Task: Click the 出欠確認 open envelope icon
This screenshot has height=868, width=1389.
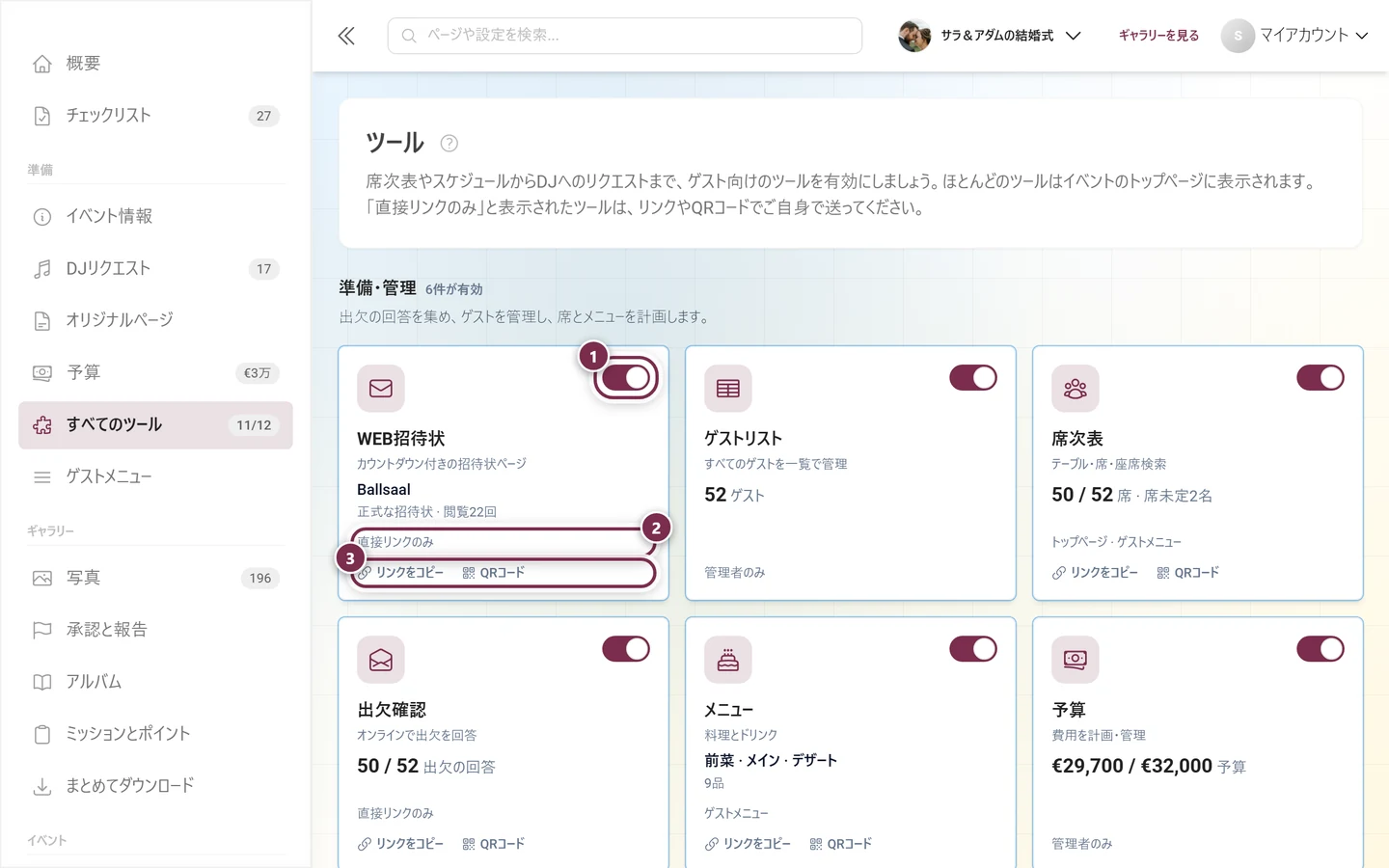Action: tap(381, 659)
